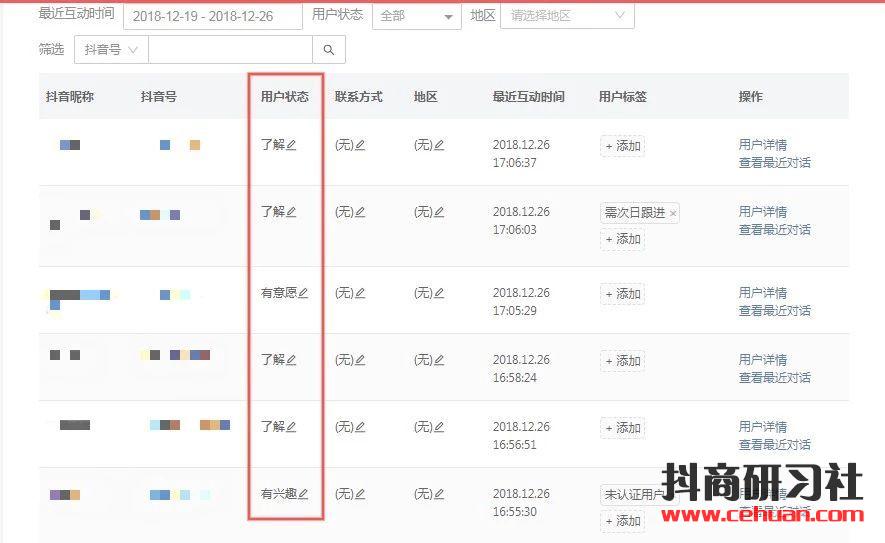Open 用户详情 link in fifth row
Image resolution: width=885 pixels, height=543 pixels.
(762, 427)
